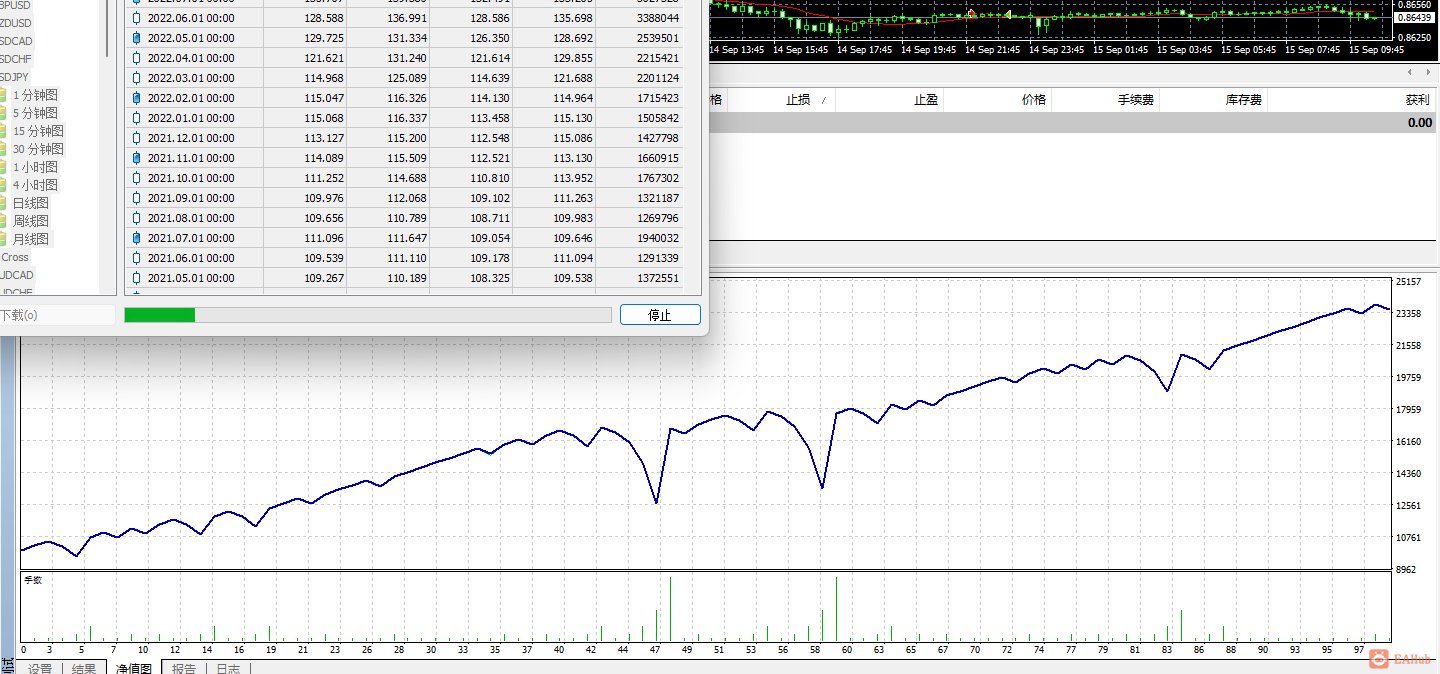
Task: Choose the 4 小时图 timeframe item
Action: tap(35, 185)
